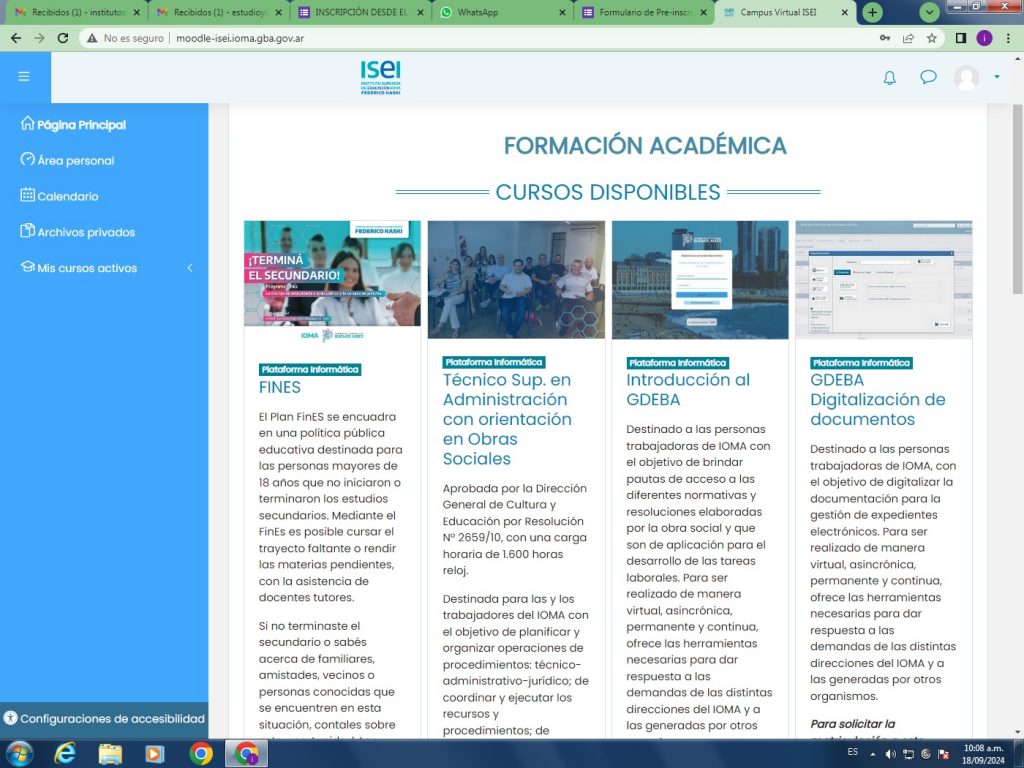1024x768 pixels.
Task: Go to Página Principal in sidebar
Action: tap(73, 124)
